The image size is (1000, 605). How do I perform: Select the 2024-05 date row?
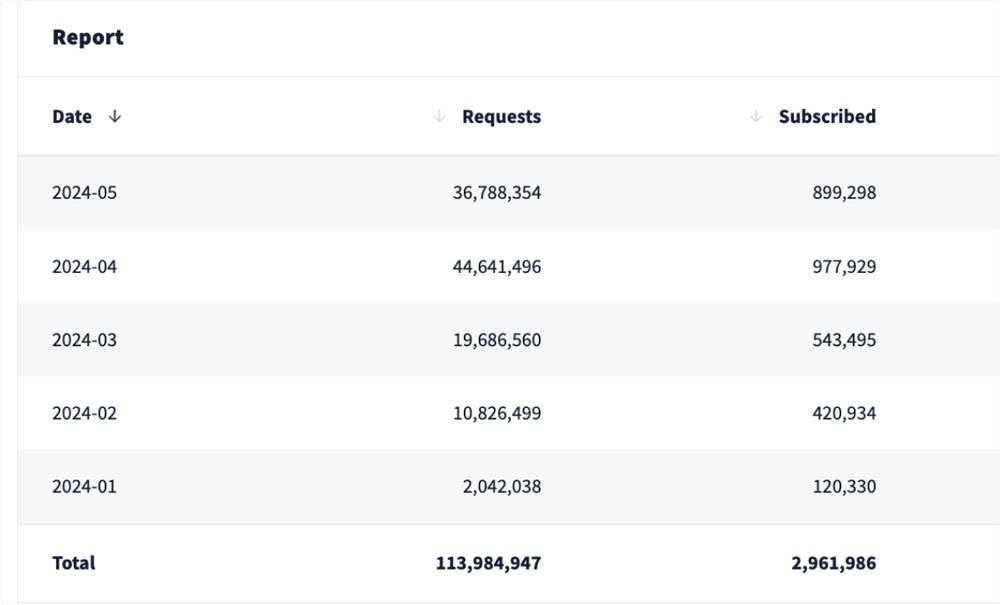coord(85,193)
